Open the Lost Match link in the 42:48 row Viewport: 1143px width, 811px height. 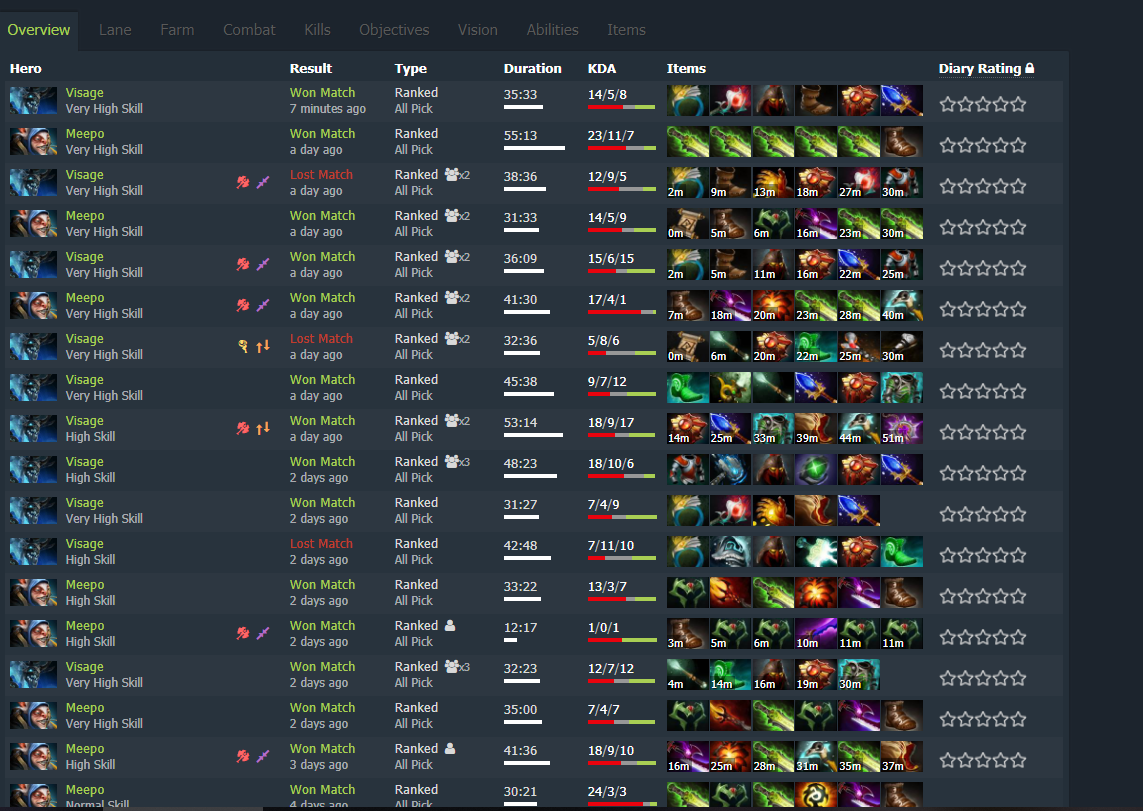[x=321, y=544]
